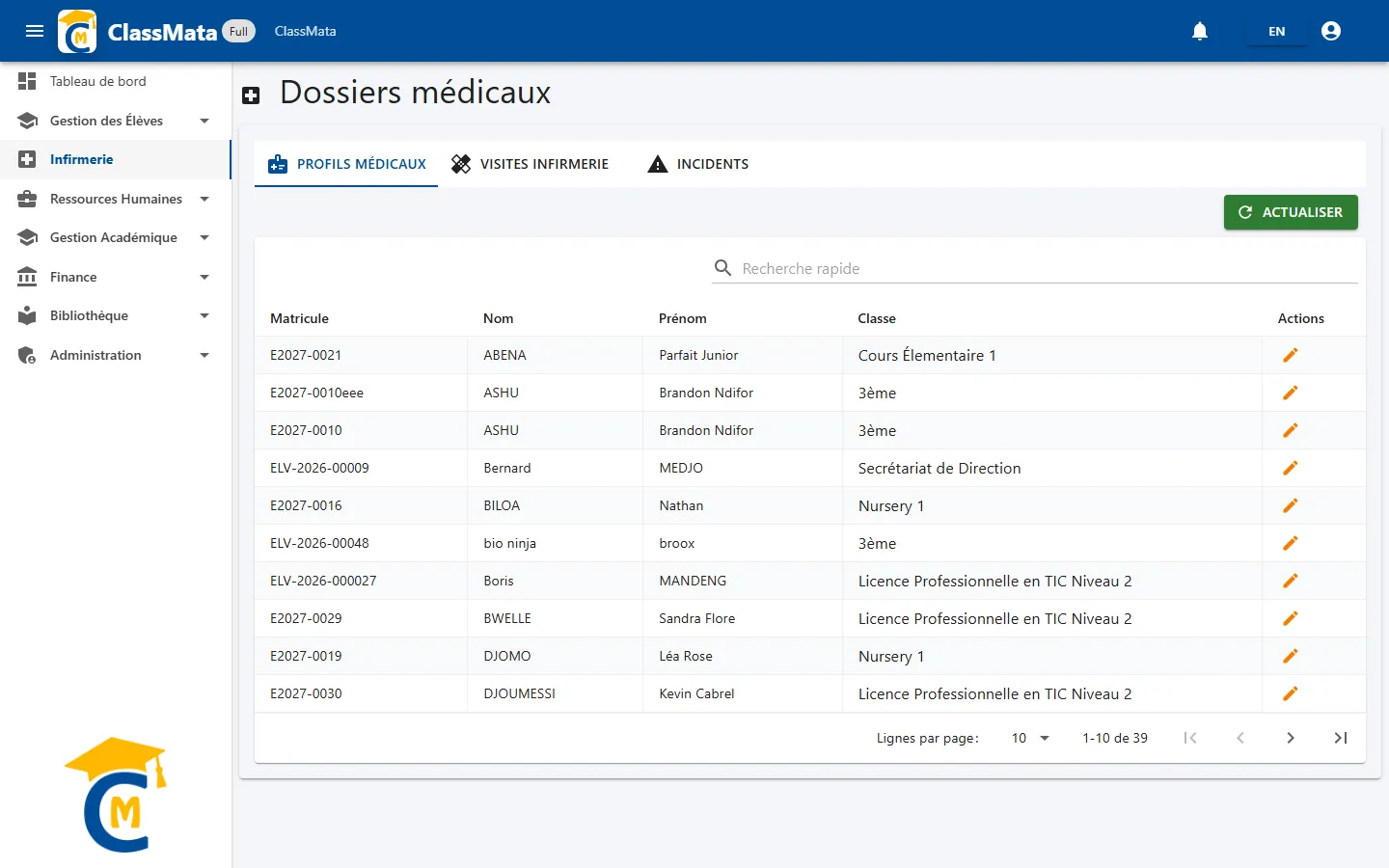Edit the profile for matricule E2027-0010eee

click(1290, 393)
